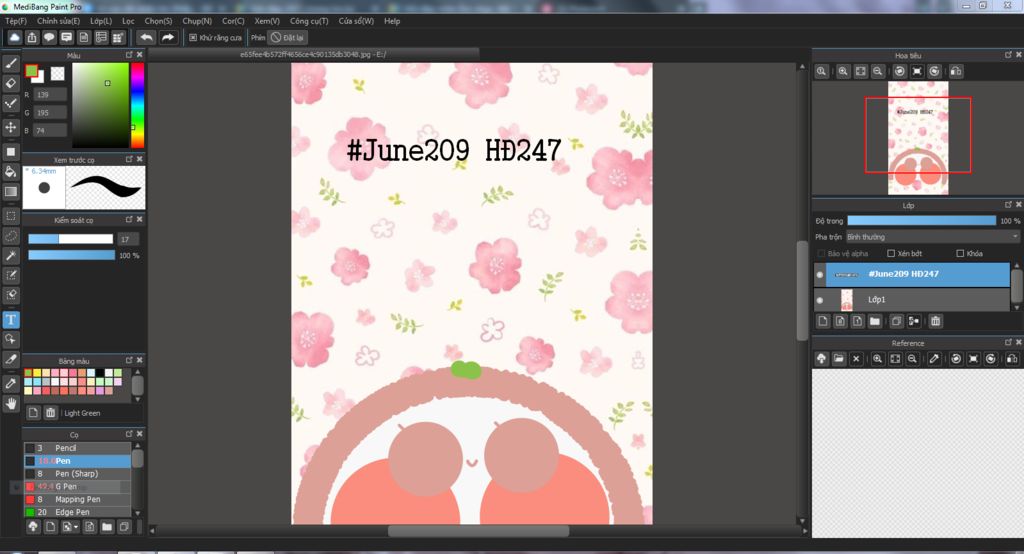
Task: Add a new layer folder in layer panel
Action: [875, 321]
